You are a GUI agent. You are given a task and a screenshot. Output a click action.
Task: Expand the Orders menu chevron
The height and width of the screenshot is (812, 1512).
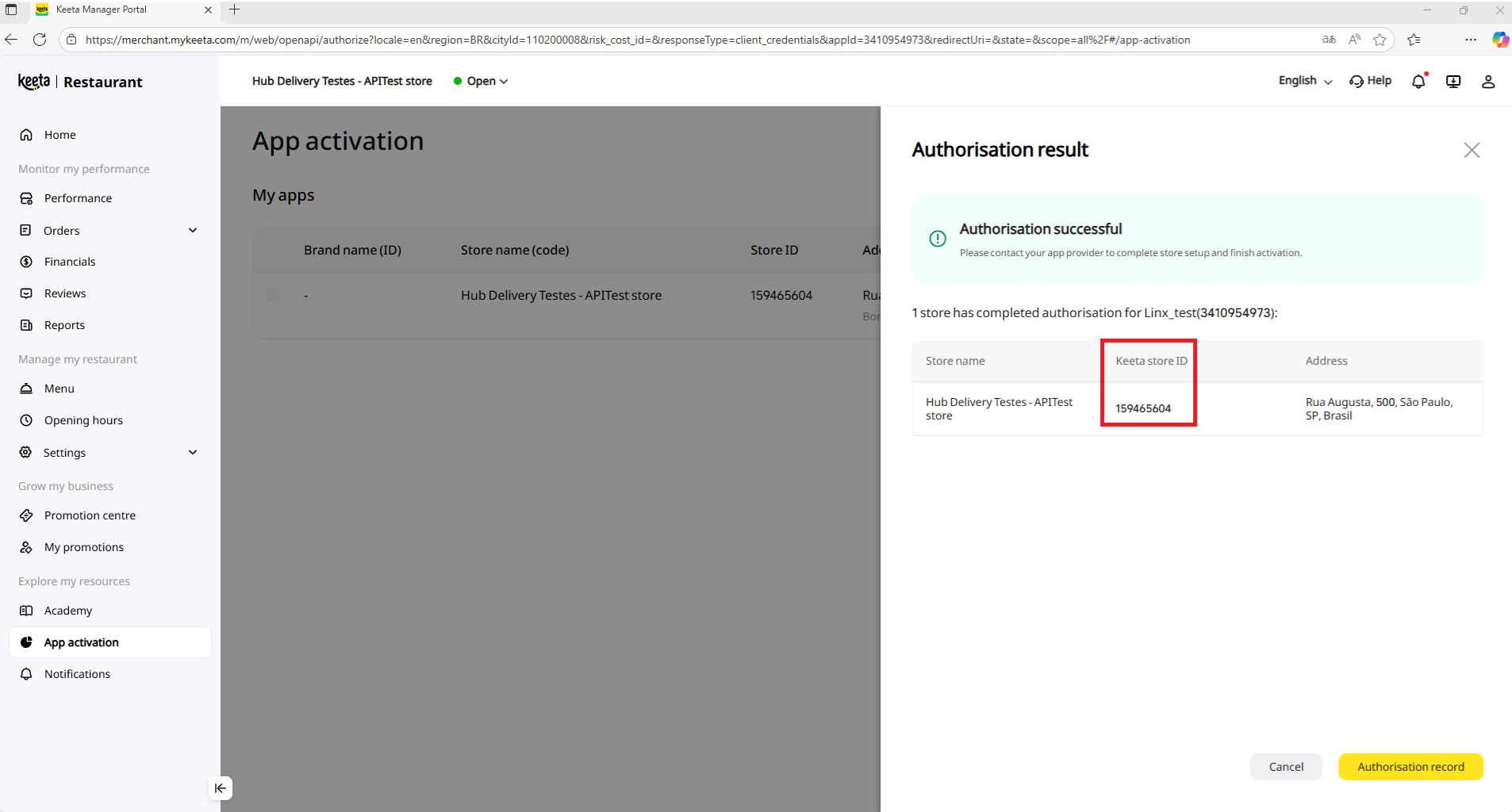[x=193, y=230]
